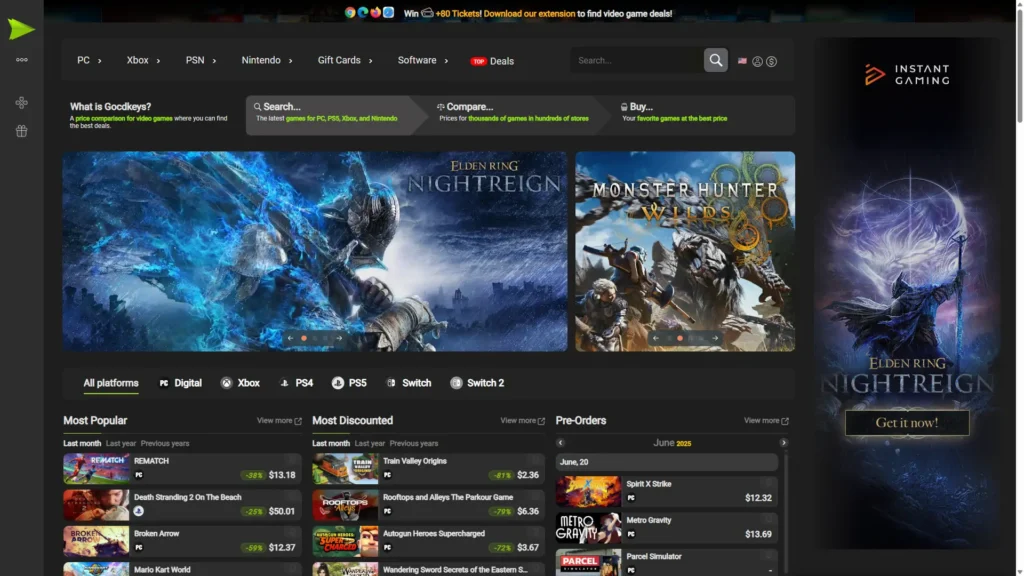Click View more under Pre-Orders
The image size is (1024, 576).
pos(766,421)
